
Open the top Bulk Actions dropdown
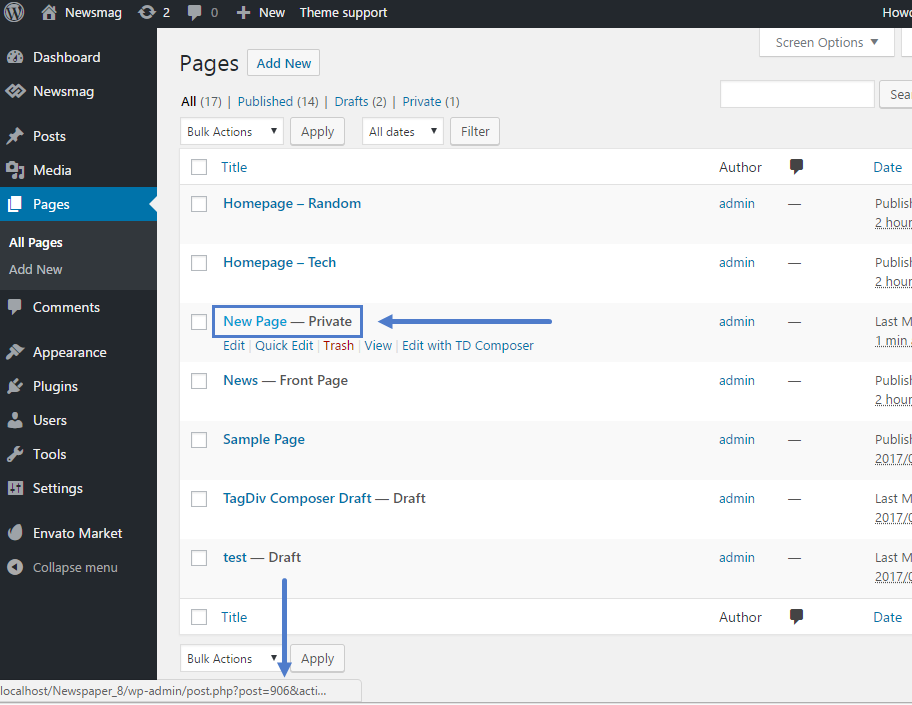click(x=231, y=131)
